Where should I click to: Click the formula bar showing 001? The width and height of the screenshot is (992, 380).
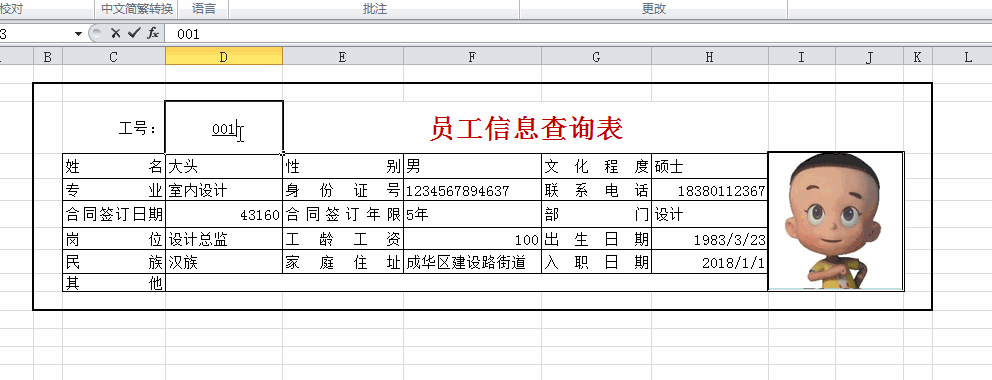pos(577,34)
